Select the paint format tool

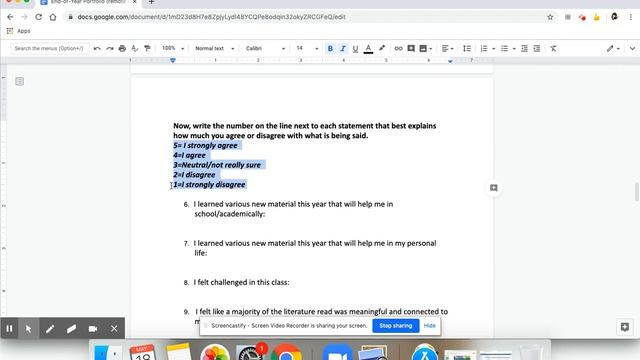(x=147, y=49)
